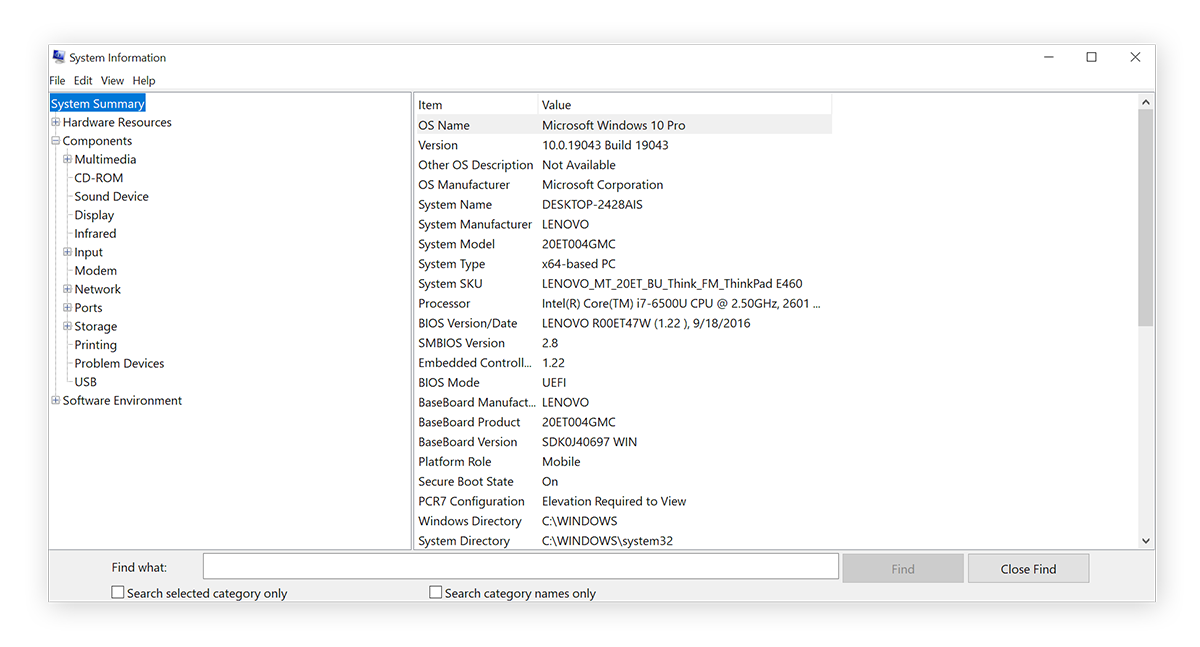Image resolution: width=1200 pixels, height=647 pixels.
Task: Open the Help menu
Action: coord(143,80)
